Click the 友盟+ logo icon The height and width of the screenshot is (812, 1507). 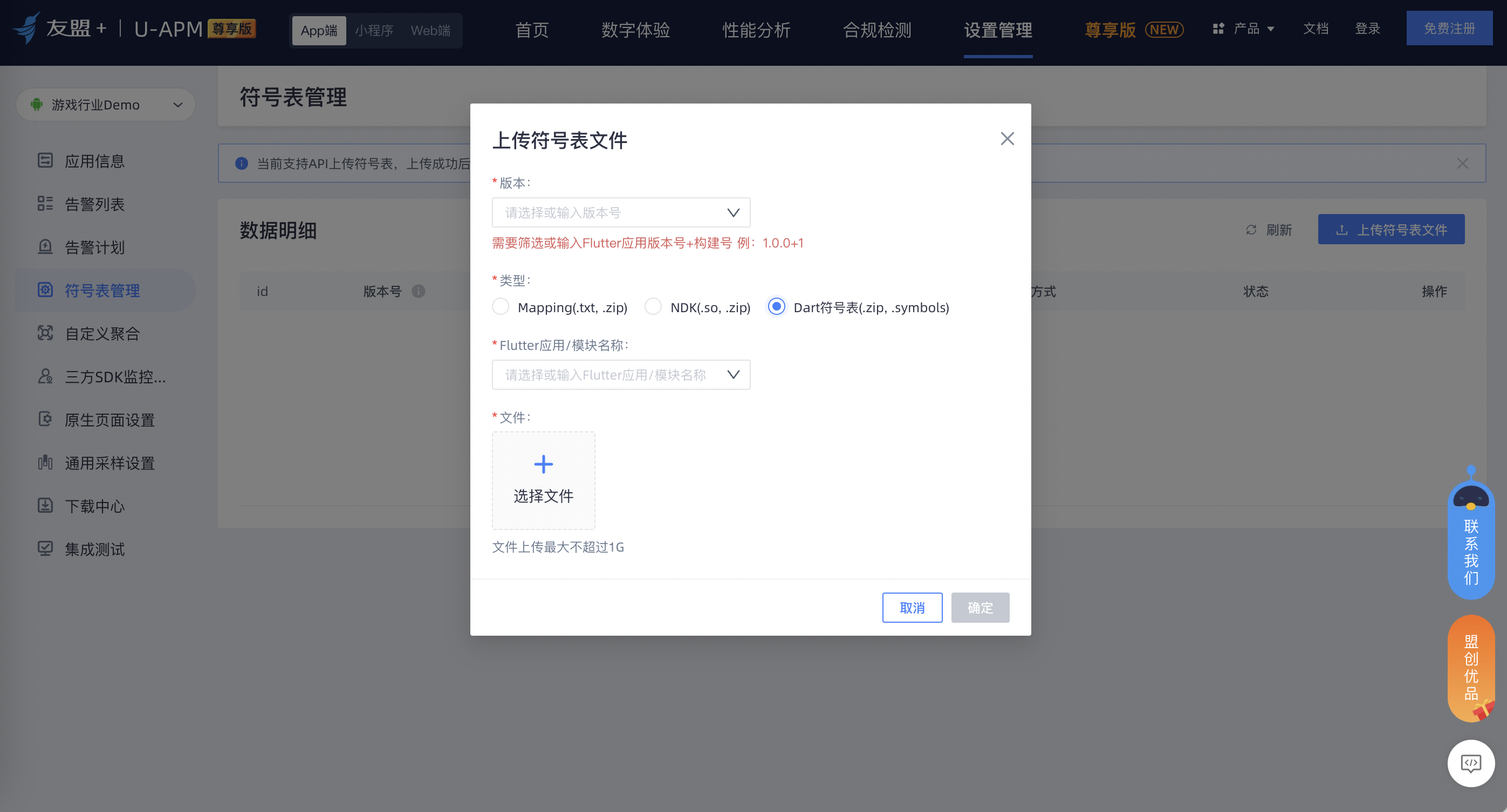coord(27,28)
